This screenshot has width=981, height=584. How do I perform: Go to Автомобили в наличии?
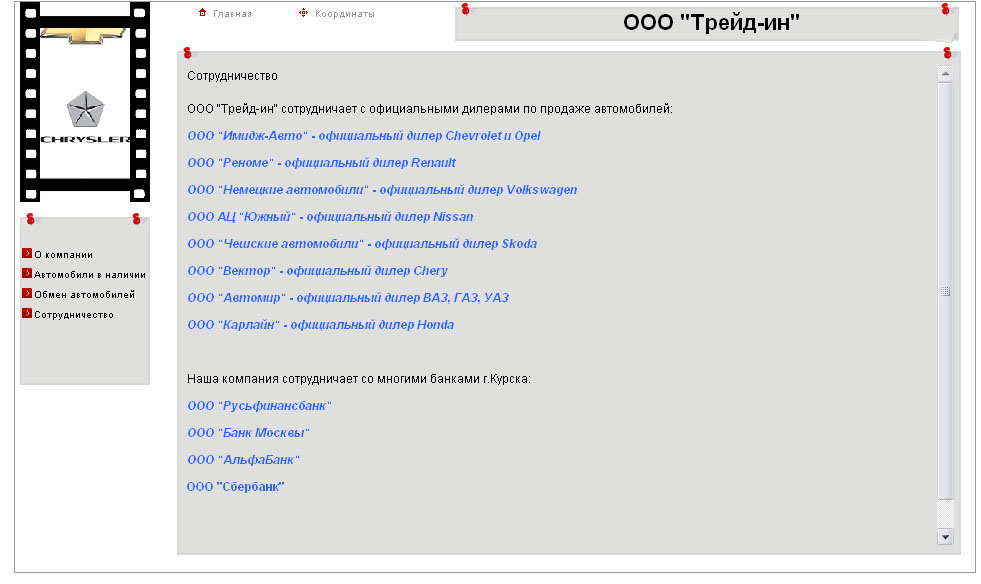click(90, 275)
